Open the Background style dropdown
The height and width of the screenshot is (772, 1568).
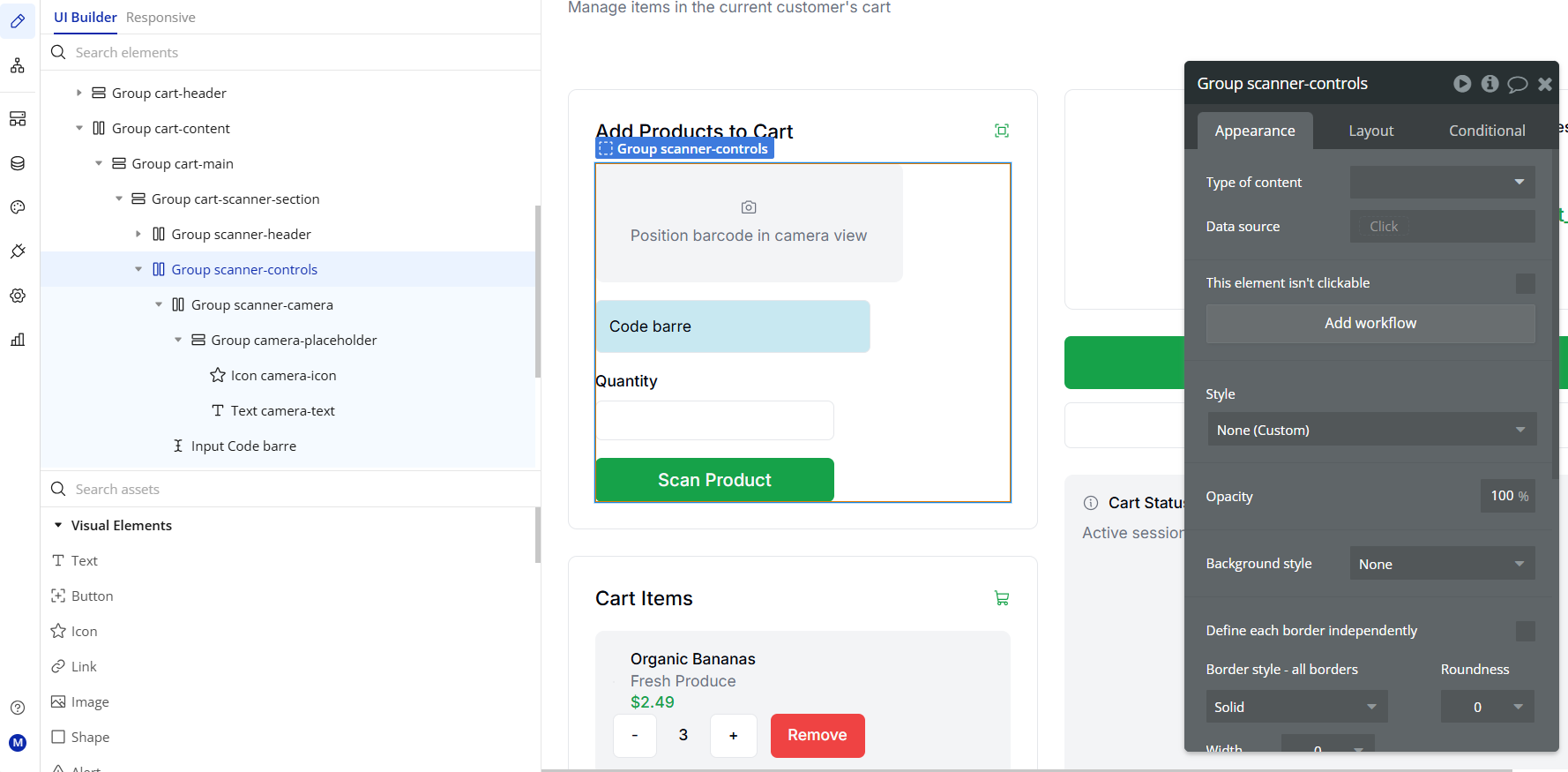click(1442, 564)
